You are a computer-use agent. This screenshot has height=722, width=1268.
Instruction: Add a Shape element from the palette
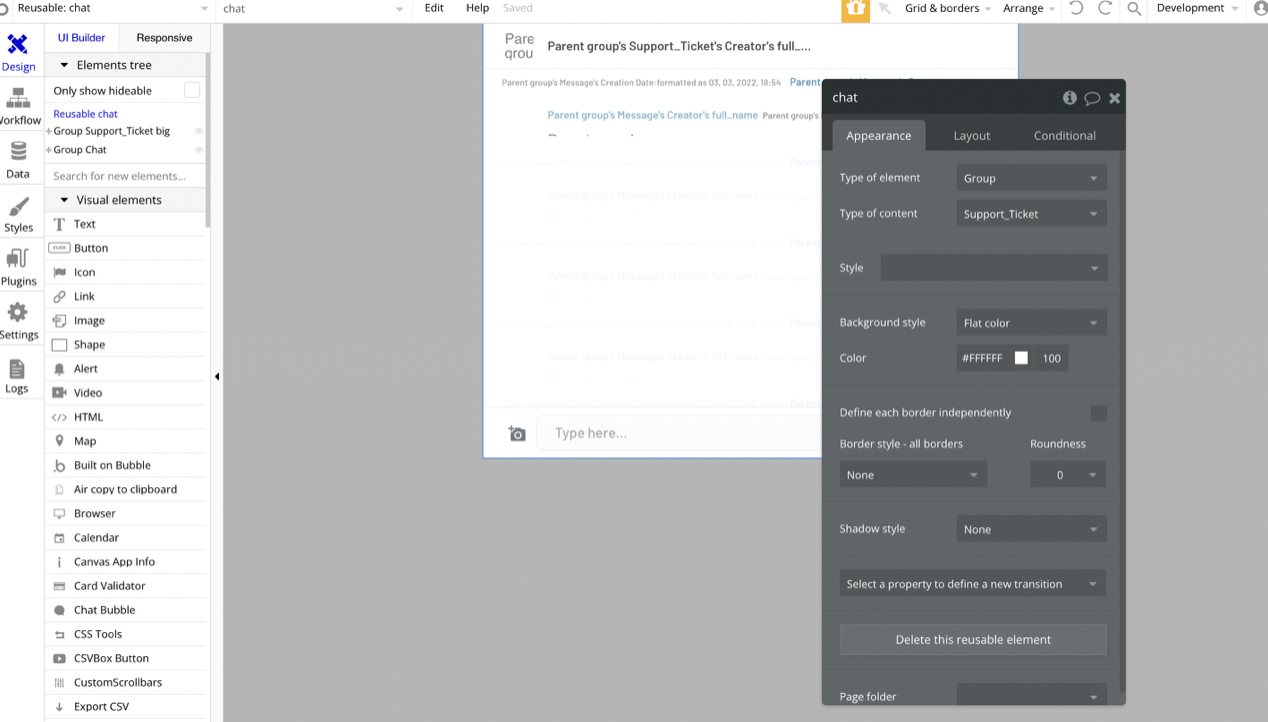coord(126,344)
